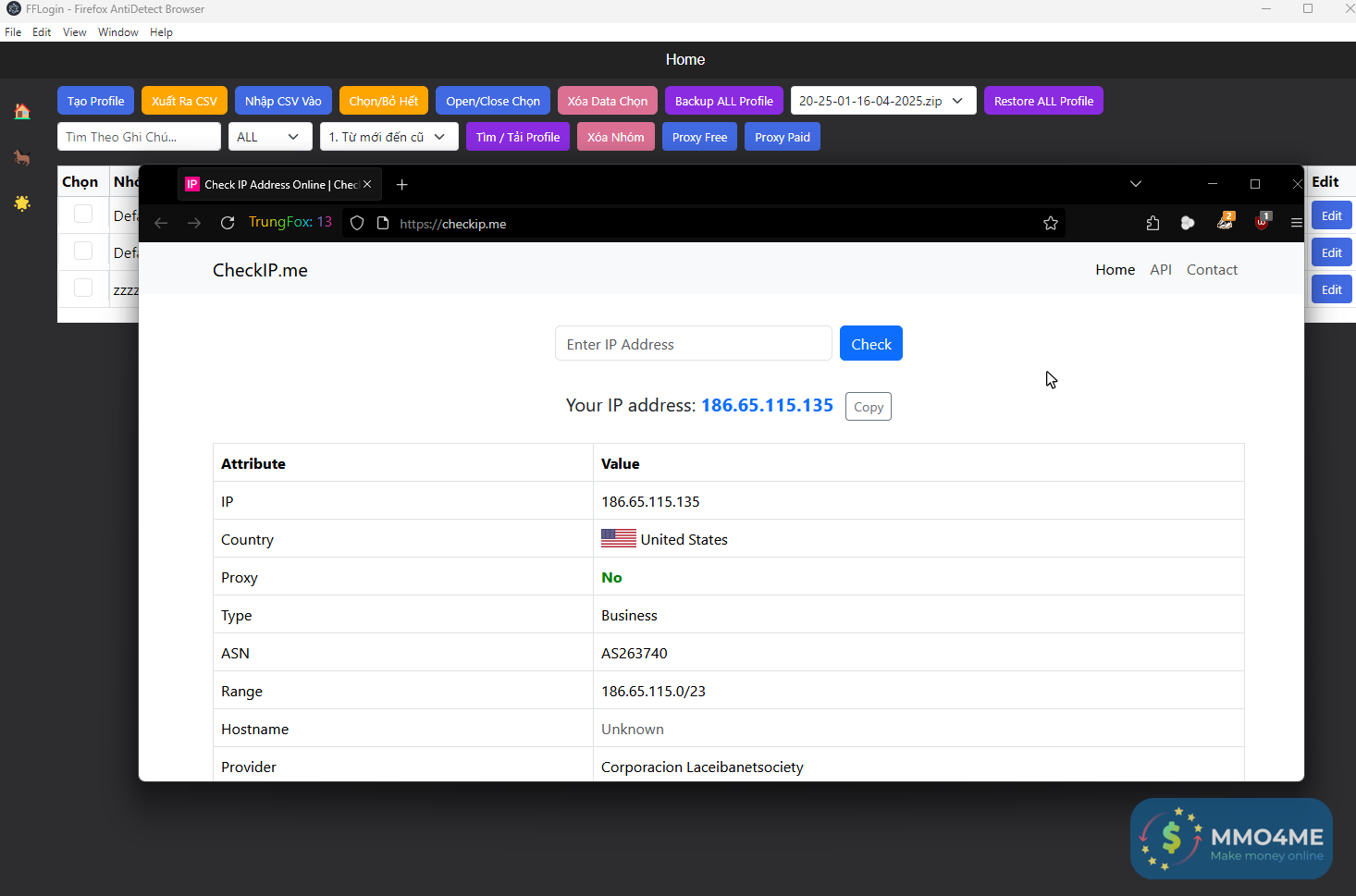This screenshot has height=896, width=1356.
Task: Open the File menu
Action: 13,32
